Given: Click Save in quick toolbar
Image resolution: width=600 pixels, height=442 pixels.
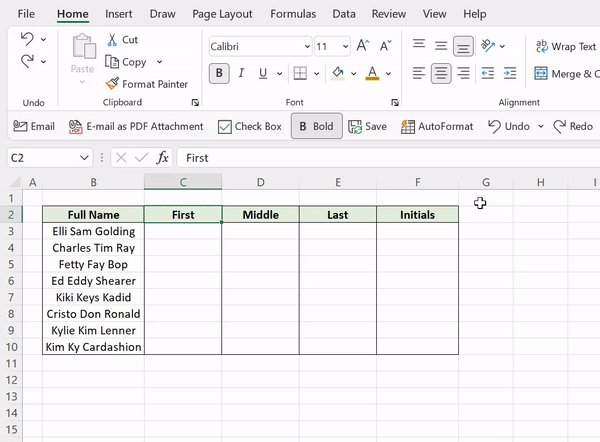Looking at the screenshot, I should (x=367, y=126).
